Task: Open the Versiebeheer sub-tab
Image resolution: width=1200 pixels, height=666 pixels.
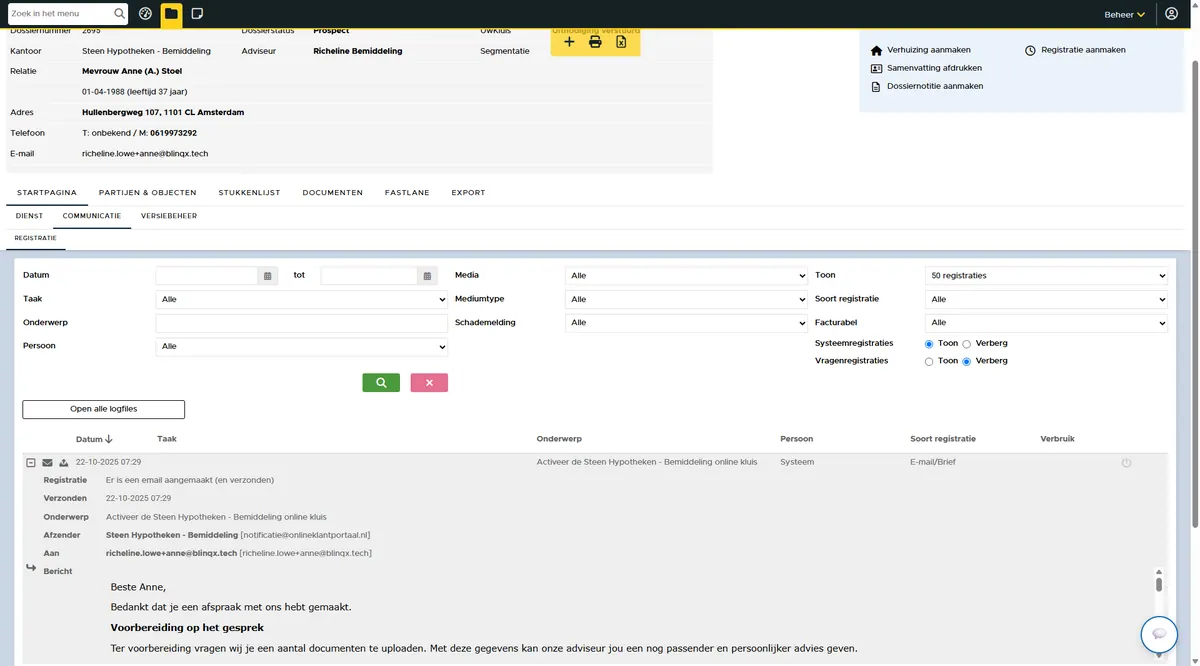Action: (x=169, y=215)
